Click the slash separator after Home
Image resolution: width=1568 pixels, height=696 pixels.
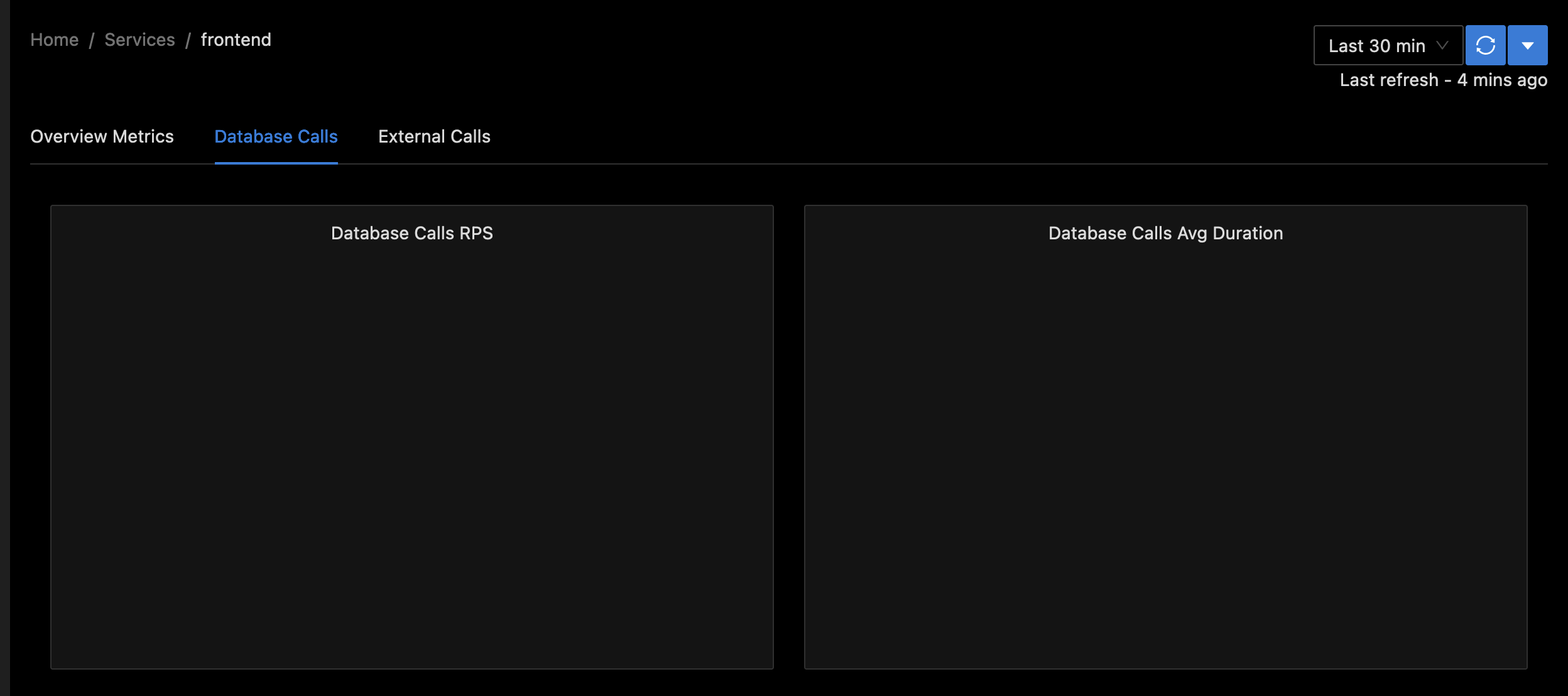92,41
